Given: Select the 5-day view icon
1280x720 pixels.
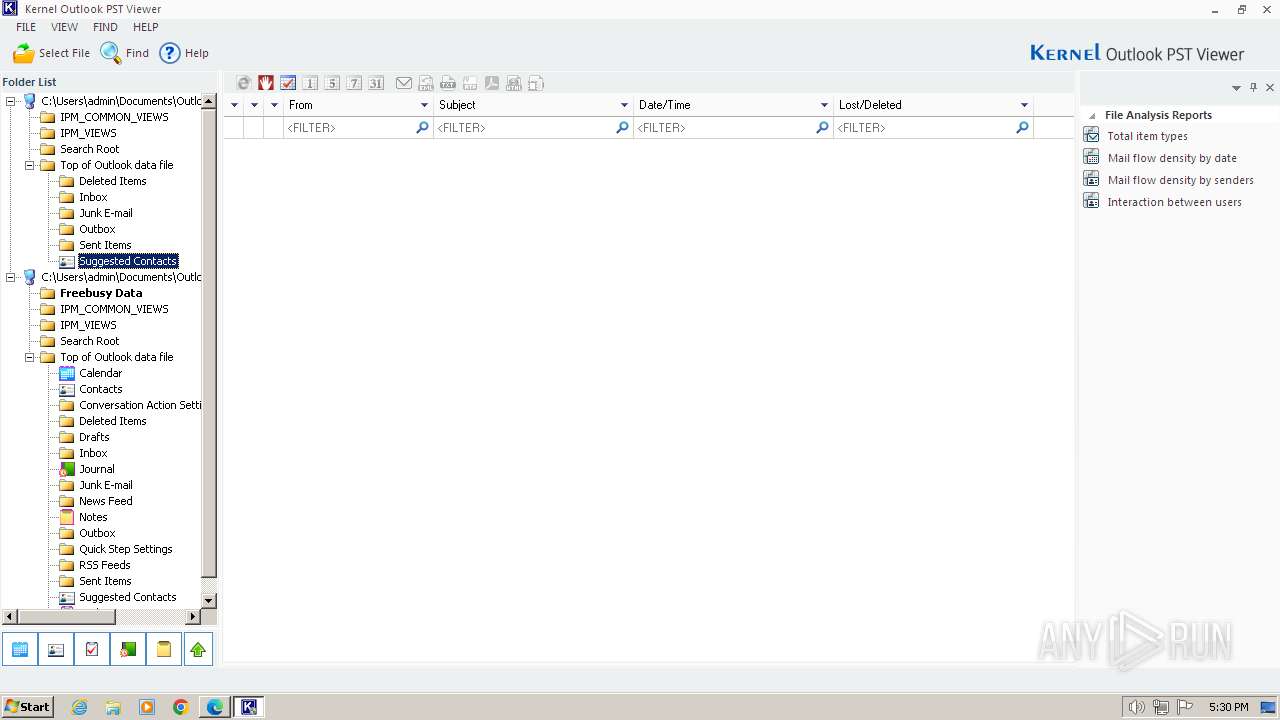Looking at the screenshot, I should click(332, 83).
